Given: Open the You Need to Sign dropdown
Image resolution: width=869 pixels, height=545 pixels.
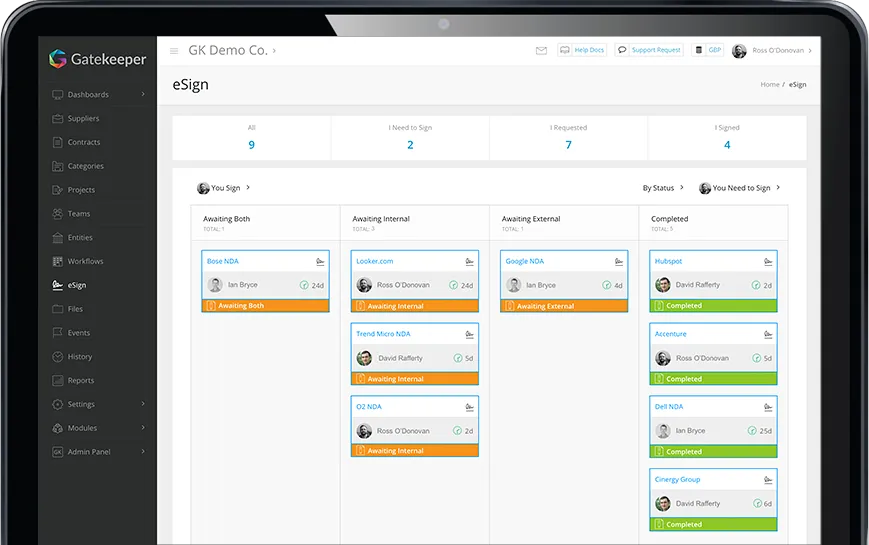Looking at the screenshot, I should (740, 188).
